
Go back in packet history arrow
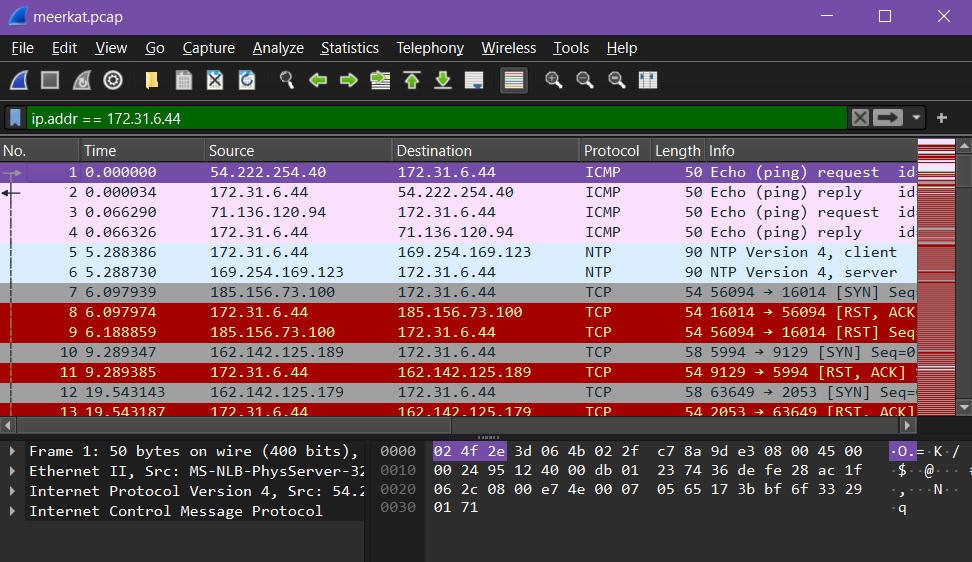tap(318, 80)
